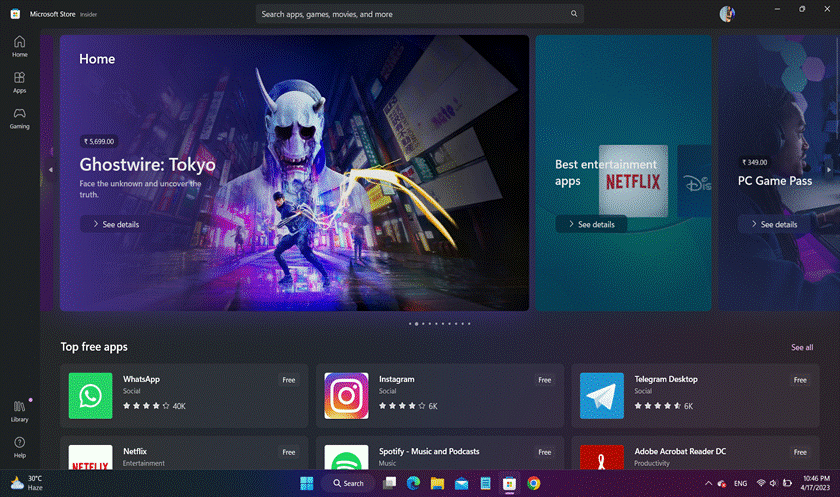
Task: Click the Free button for WhatsApp
Action: coord(289,380)
